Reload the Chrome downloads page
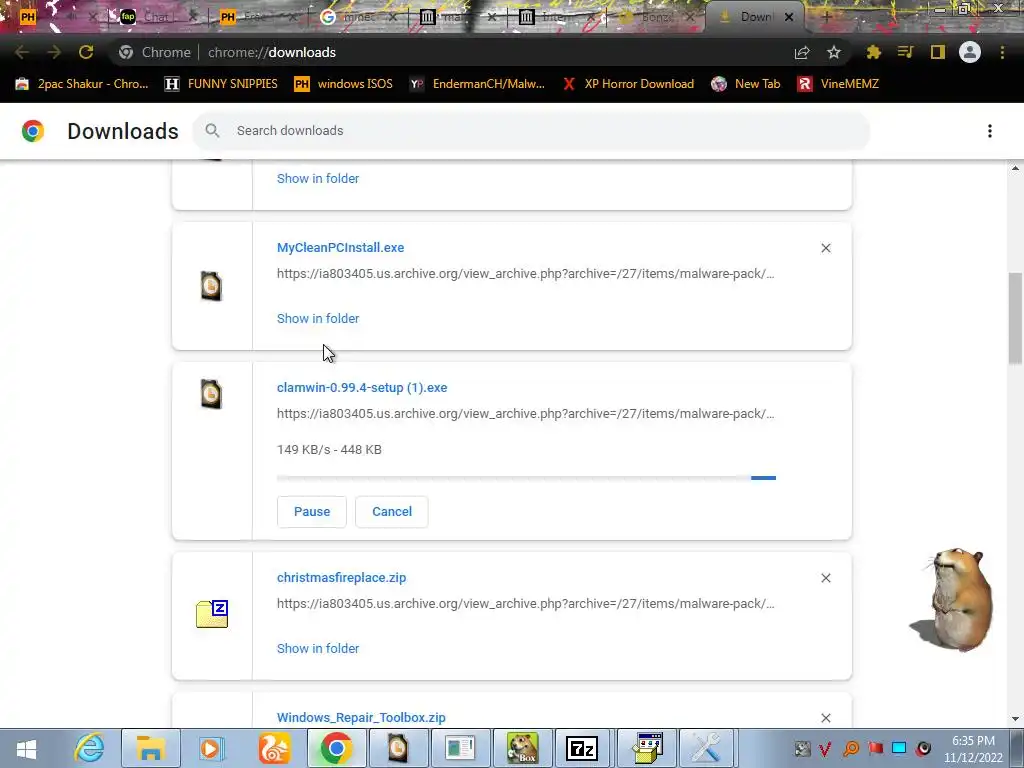 (86, 52)
